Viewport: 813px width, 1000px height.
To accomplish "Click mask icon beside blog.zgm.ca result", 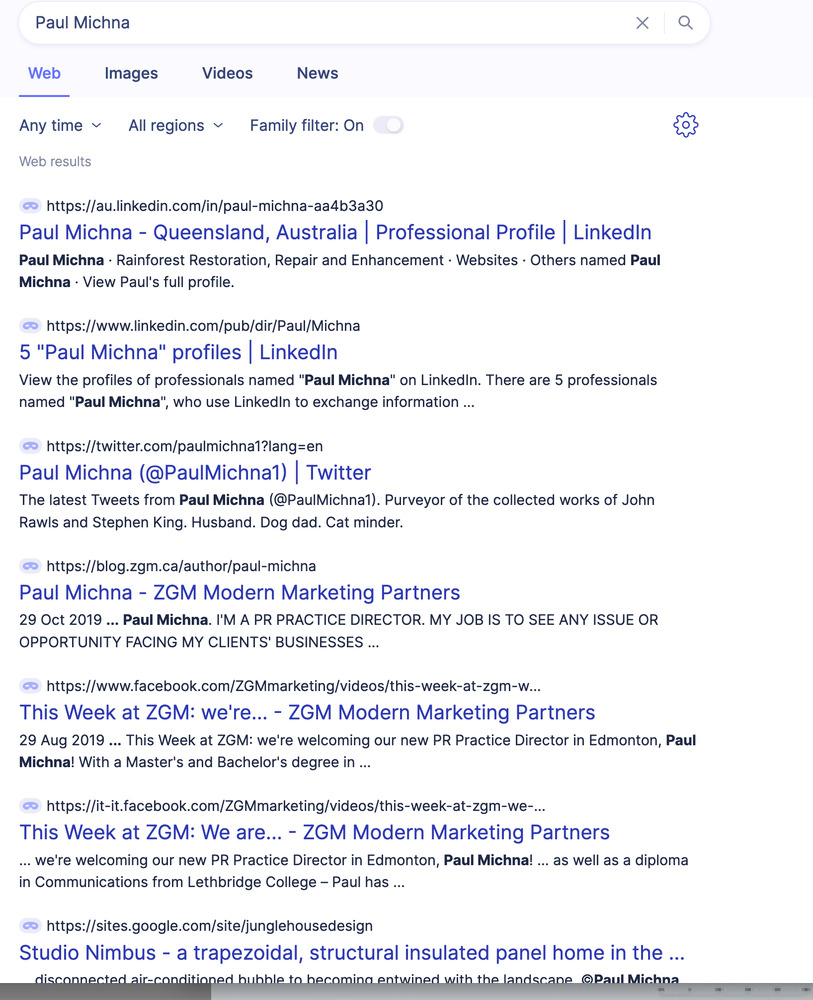I will click(30, 566).
